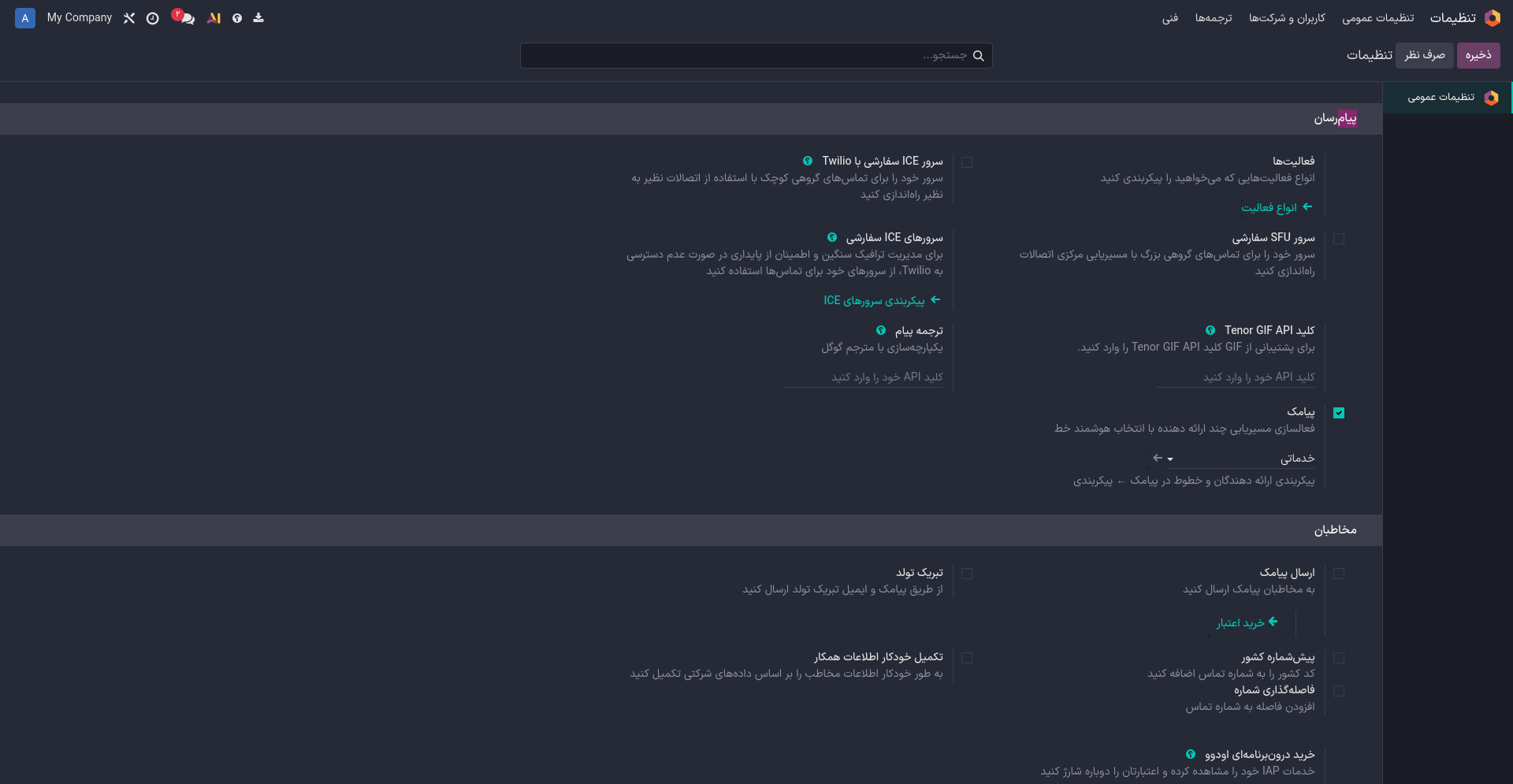This screenshot has height=784, width=1513.
Task: Click the ذخیره (Save) button
Action: coord(1478,55)
